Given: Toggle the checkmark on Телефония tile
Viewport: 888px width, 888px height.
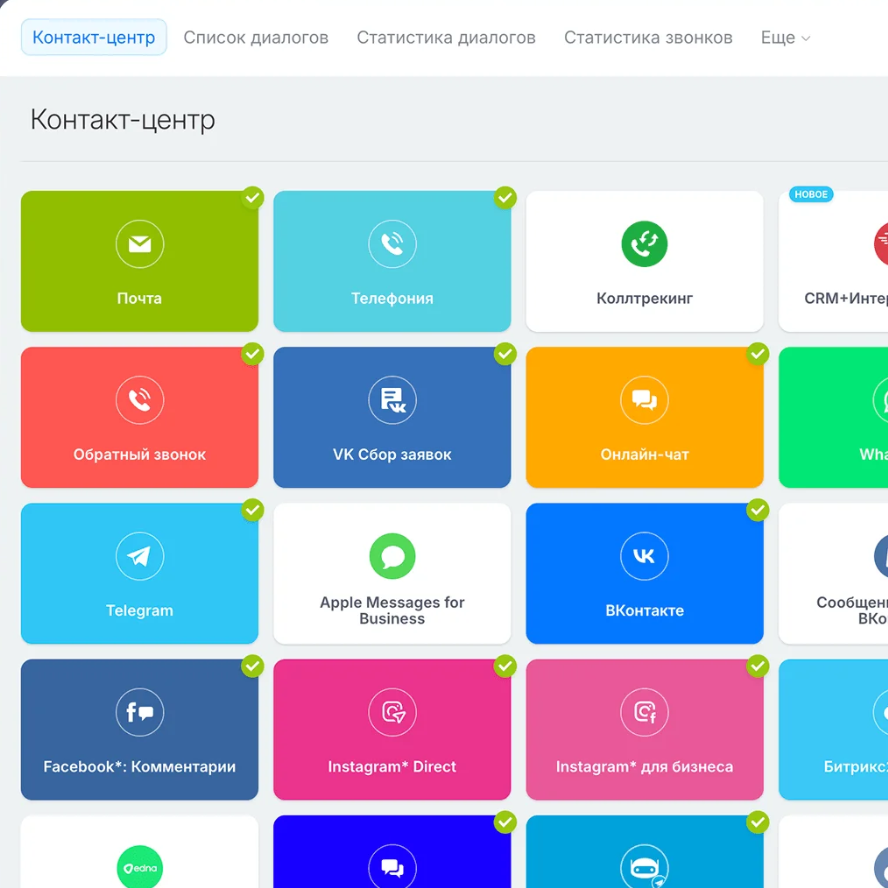Looking at the screenshot, I should (505, 198).
